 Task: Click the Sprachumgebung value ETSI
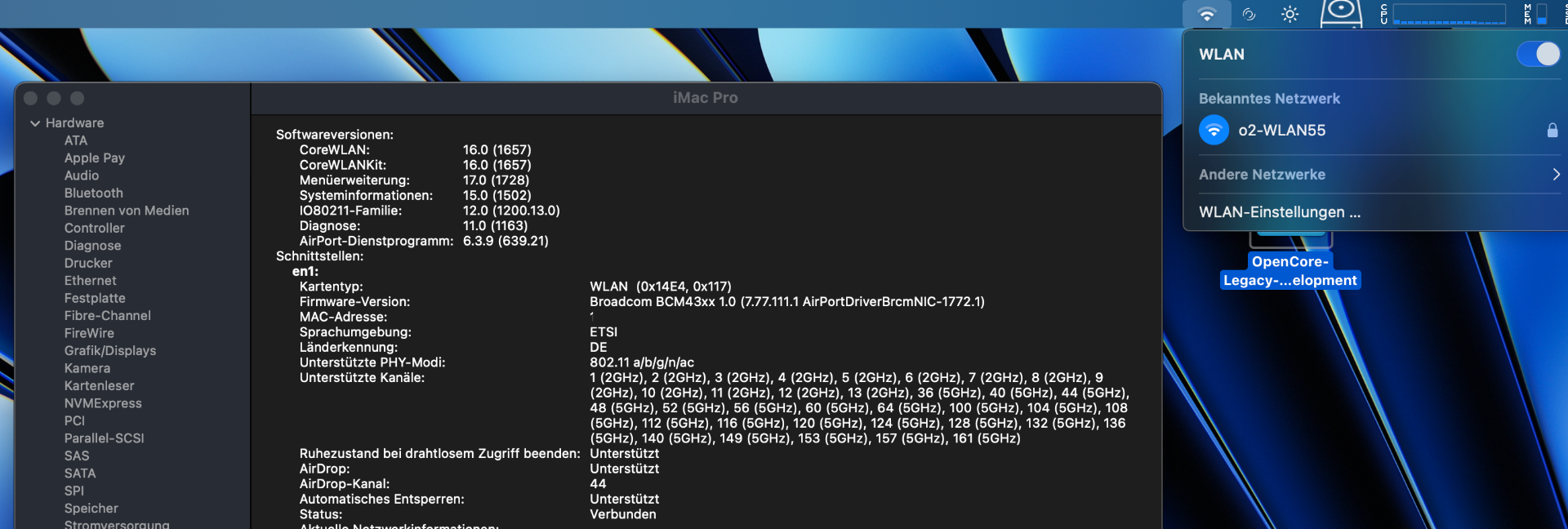point(604,332)
